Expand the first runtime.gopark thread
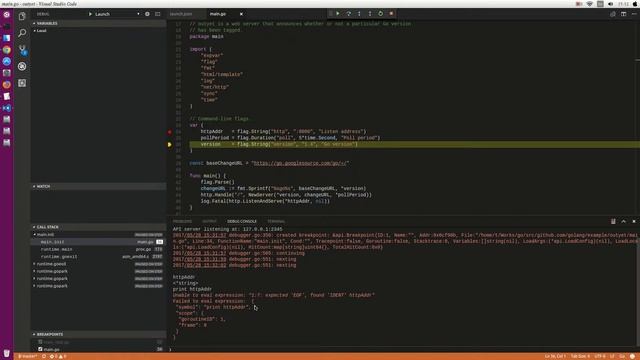The image size is (640, 360). pyautogui.click(x=98, y=271)
